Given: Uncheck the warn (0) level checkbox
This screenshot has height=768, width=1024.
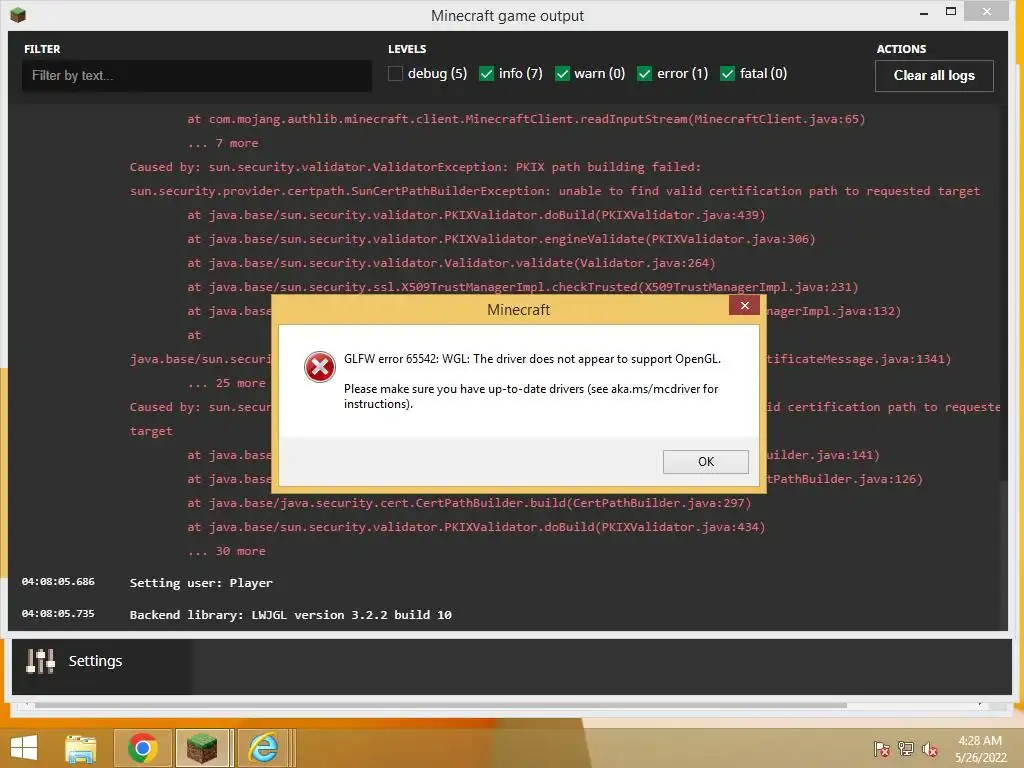Looking at the screenshot, I should 562,74.
